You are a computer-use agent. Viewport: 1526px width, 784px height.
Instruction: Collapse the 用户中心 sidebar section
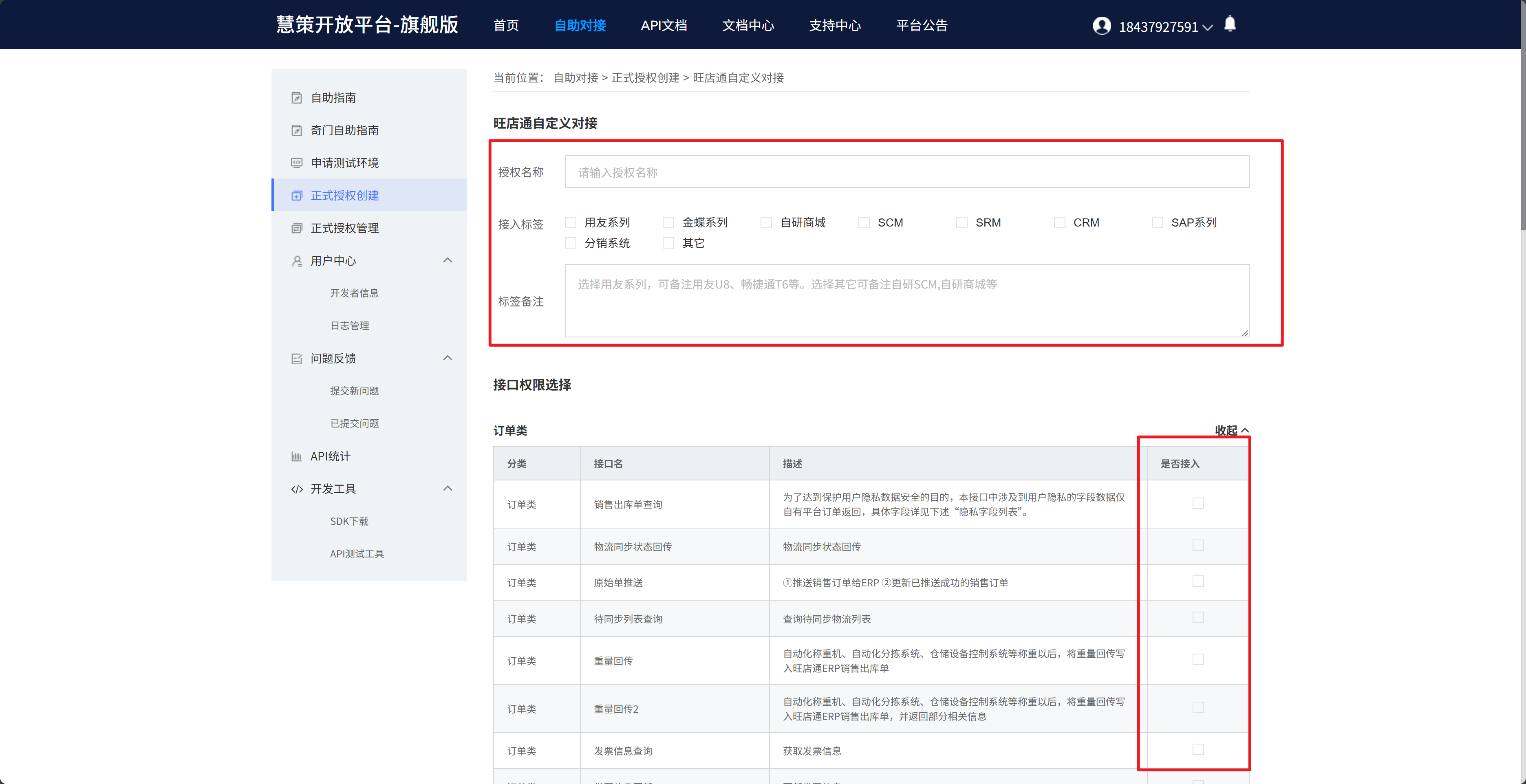click(448, 260)
